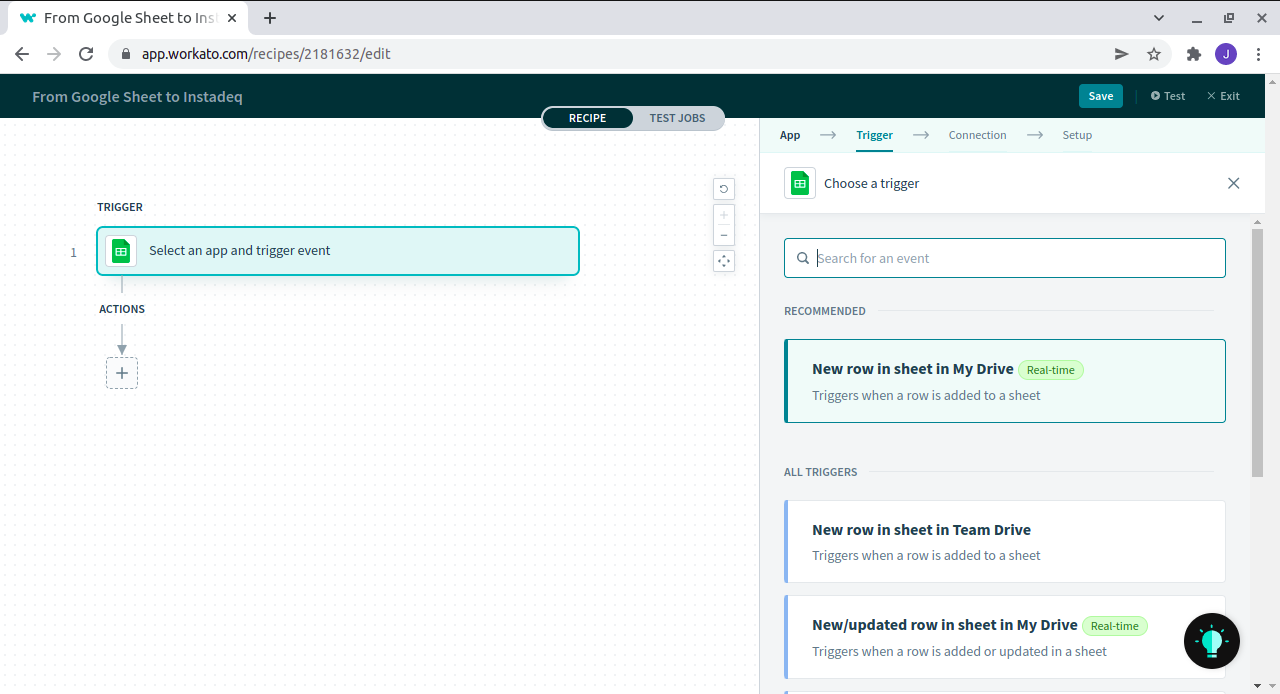Save the recipe
The image size is (1280, 694).
1101,96
